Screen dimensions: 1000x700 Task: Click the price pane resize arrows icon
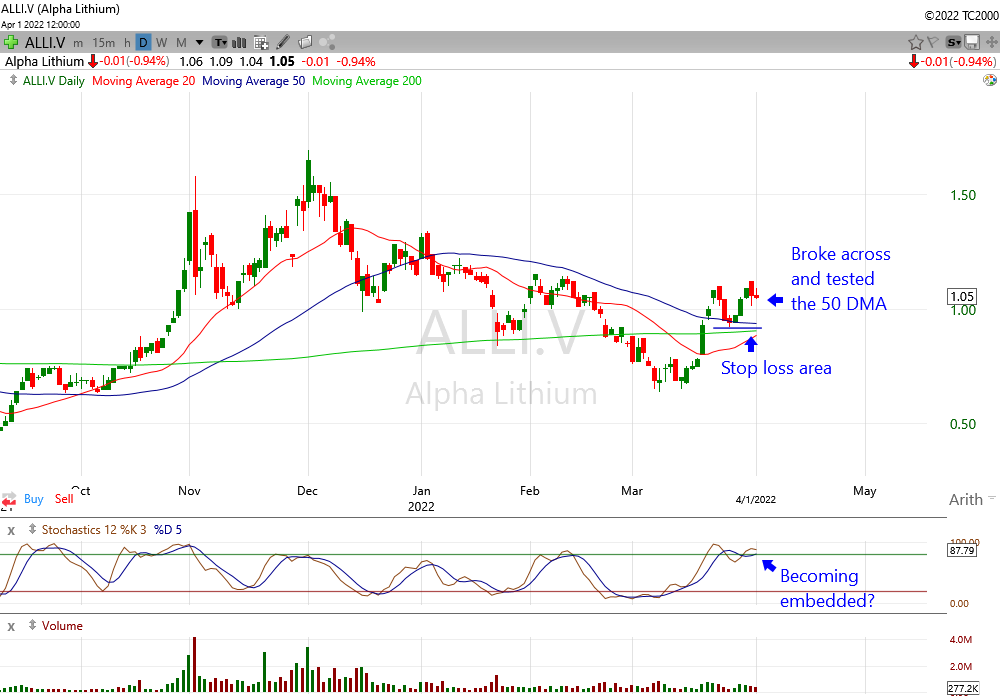[x=13, y=80]
